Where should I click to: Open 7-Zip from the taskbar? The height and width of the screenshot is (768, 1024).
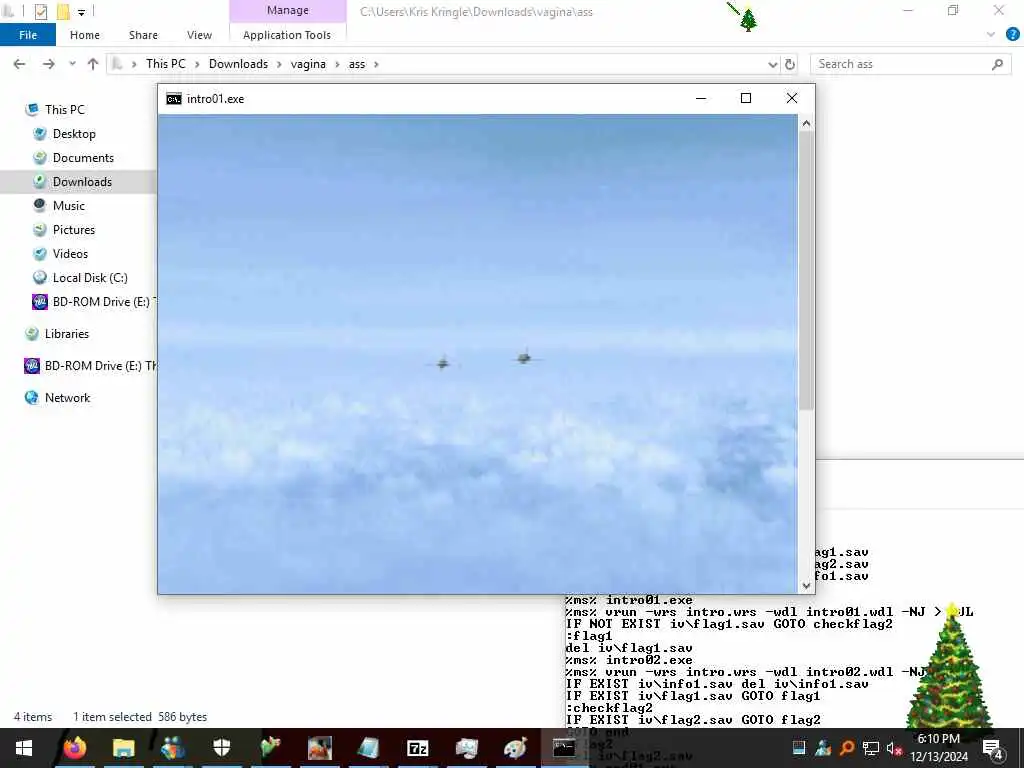pyautogui.click(x=417, y=748)
